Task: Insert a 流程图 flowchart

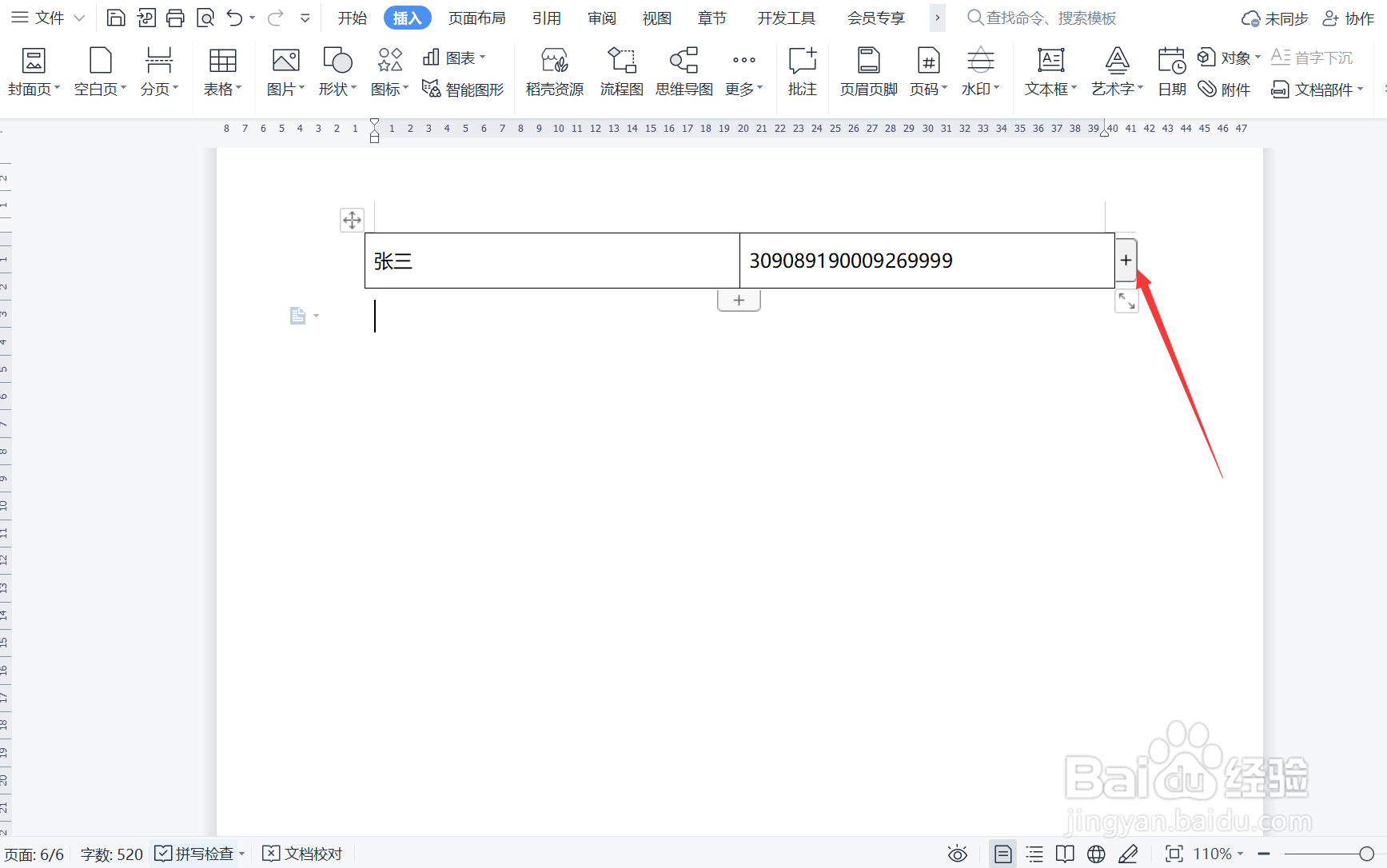Action: (x=621, y=72)
